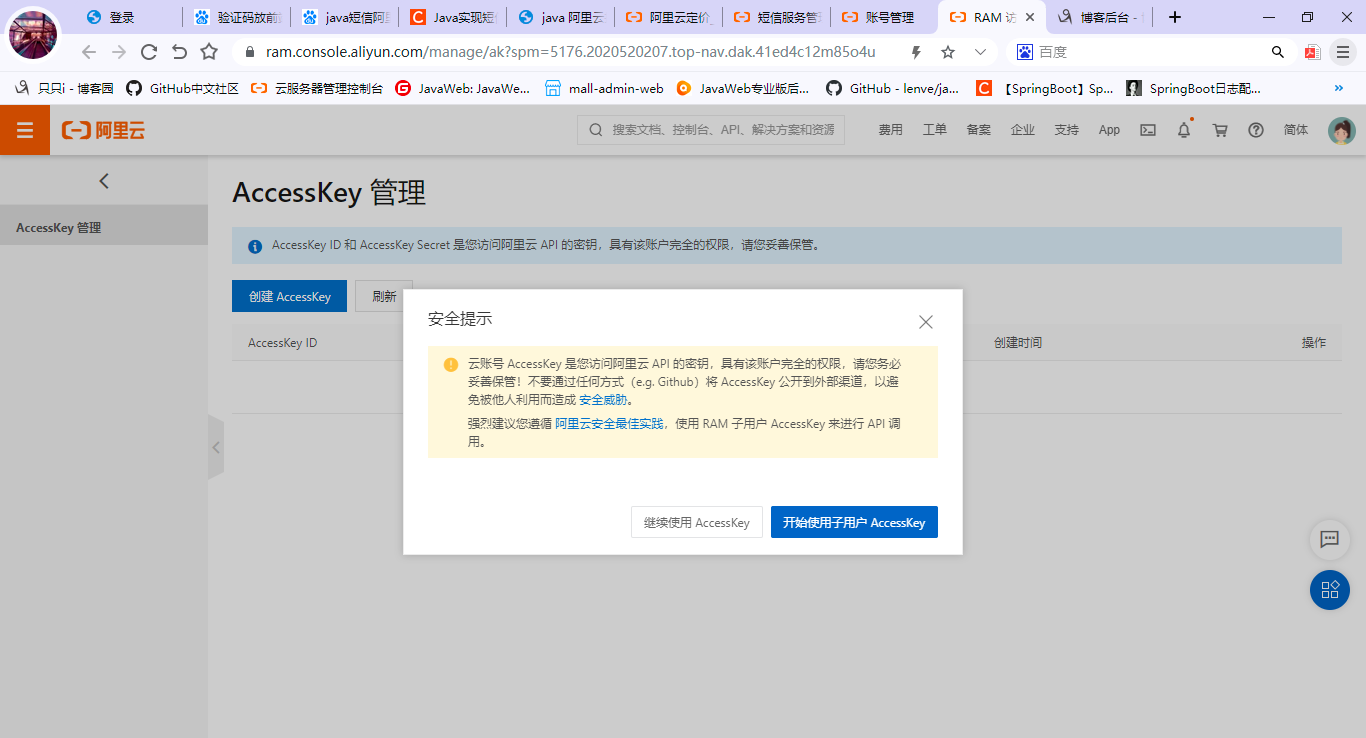1366x738 pixels.
Task: Open JavaWeb专业版后 bookmark
Action: click(743, 88)
